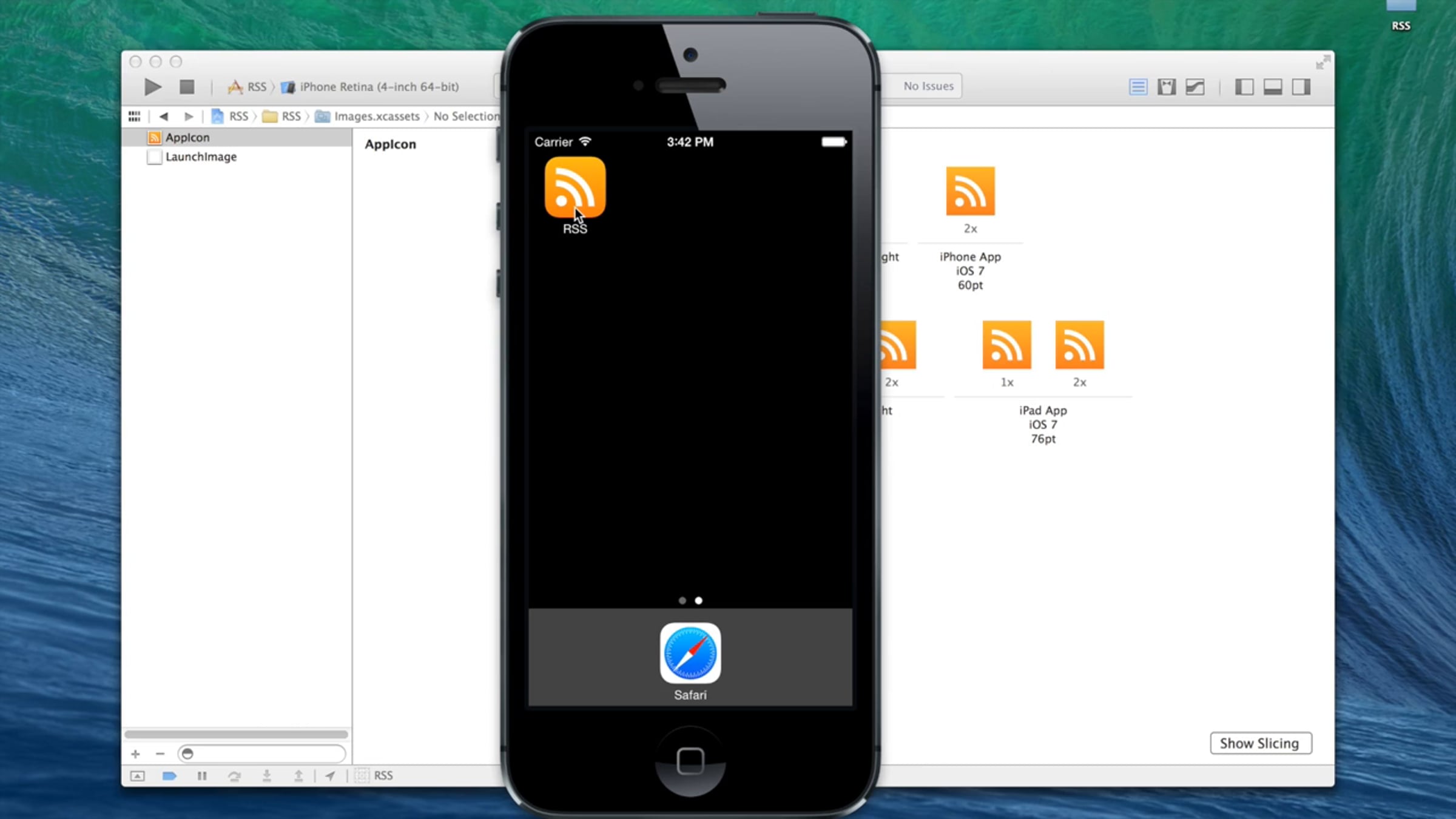Click the "iPad App iOS 7 76pt" label
Screen dimensions: 1456x819
[x=1043, y=424]
